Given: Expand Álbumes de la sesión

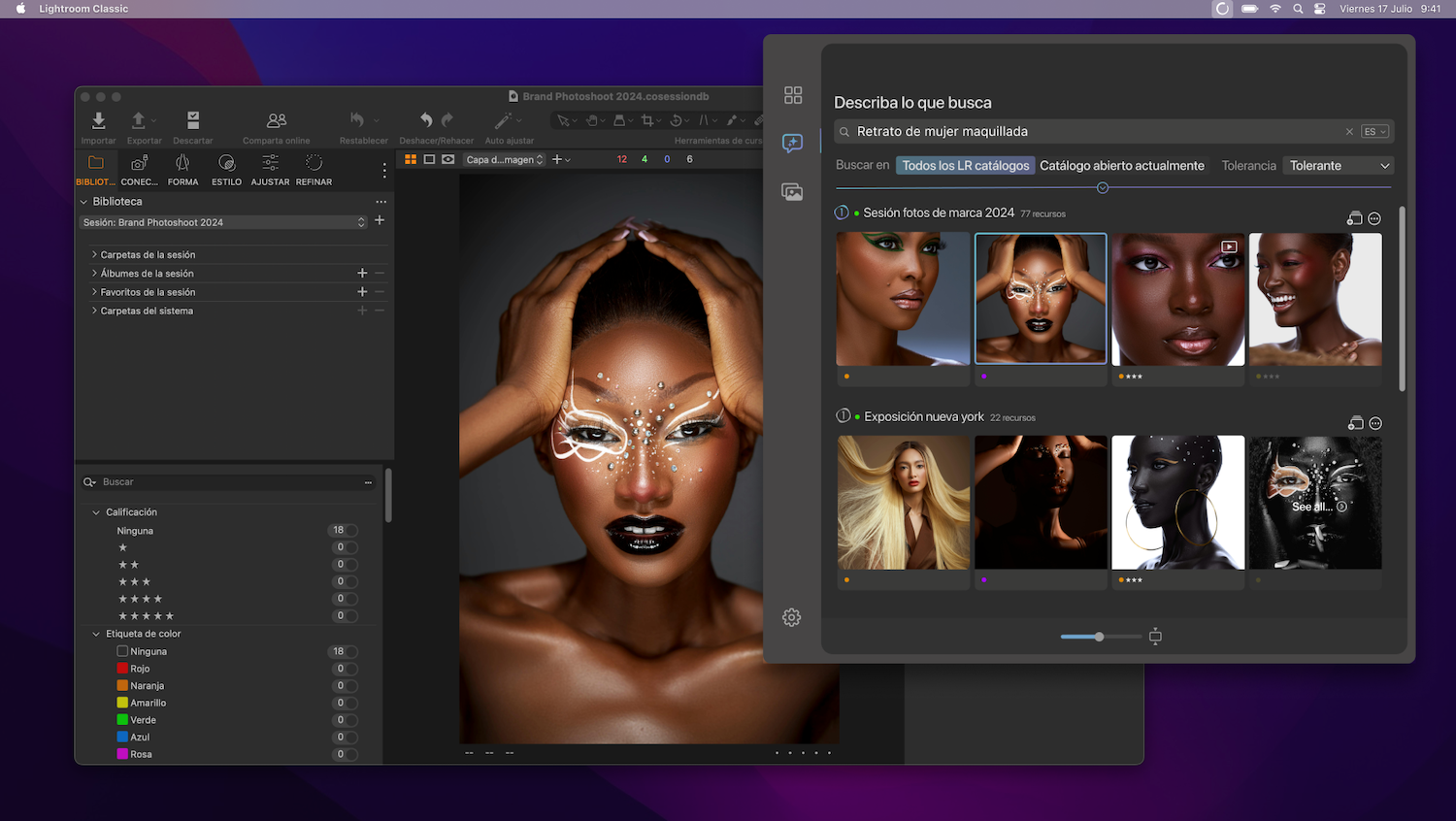Looking at the screenshot, I should click(x=94, y=274).
